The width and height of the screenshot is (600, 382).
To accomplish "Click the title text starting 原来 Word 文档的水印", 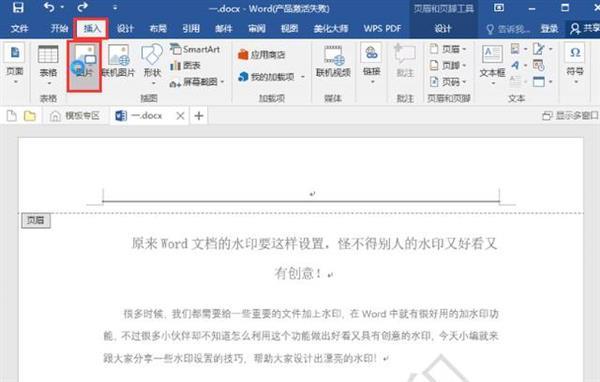I will coord(314,243).
